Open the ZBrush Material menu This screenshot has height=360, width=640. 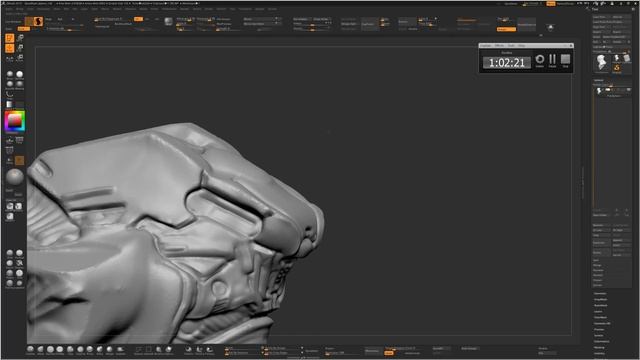[x=131, y=9]
